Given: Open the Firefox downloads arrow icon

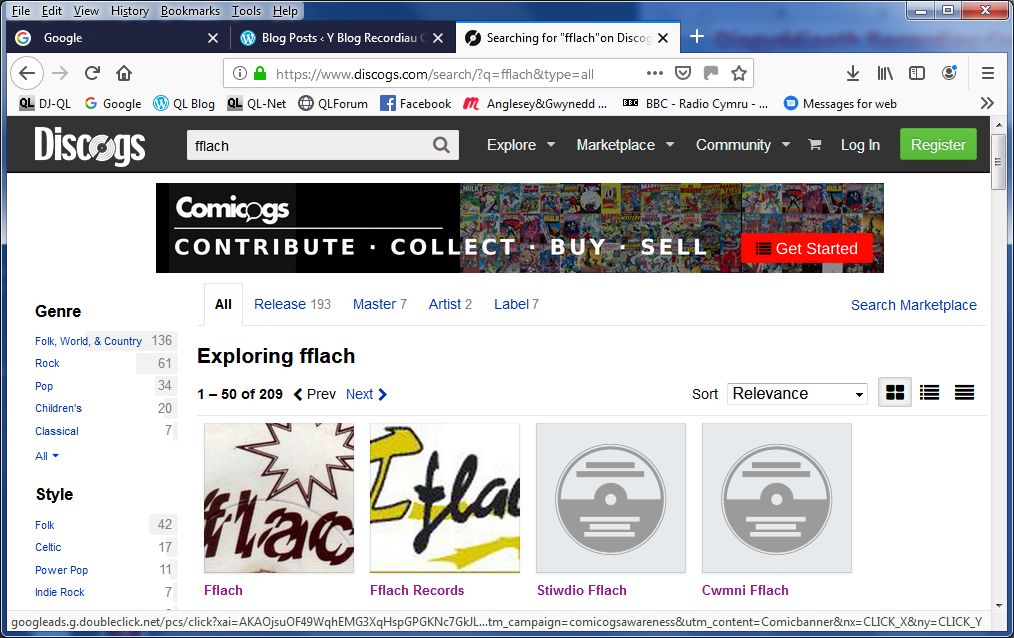Looking at the screenshot, I should pyautogui.click(x=853, y=73).
